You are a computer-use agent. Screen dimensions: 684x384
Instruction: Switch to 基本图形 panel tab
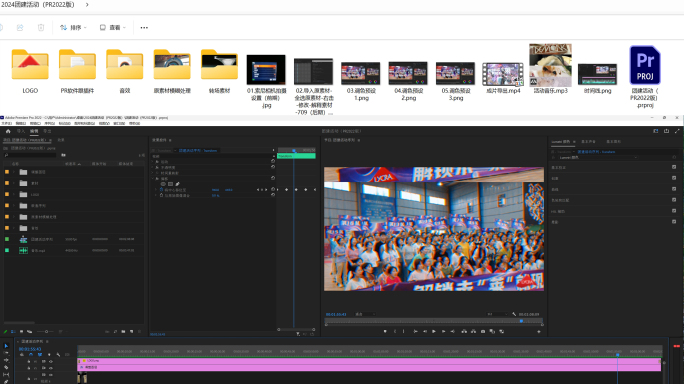pyautogui.click(x=613, y=141)
